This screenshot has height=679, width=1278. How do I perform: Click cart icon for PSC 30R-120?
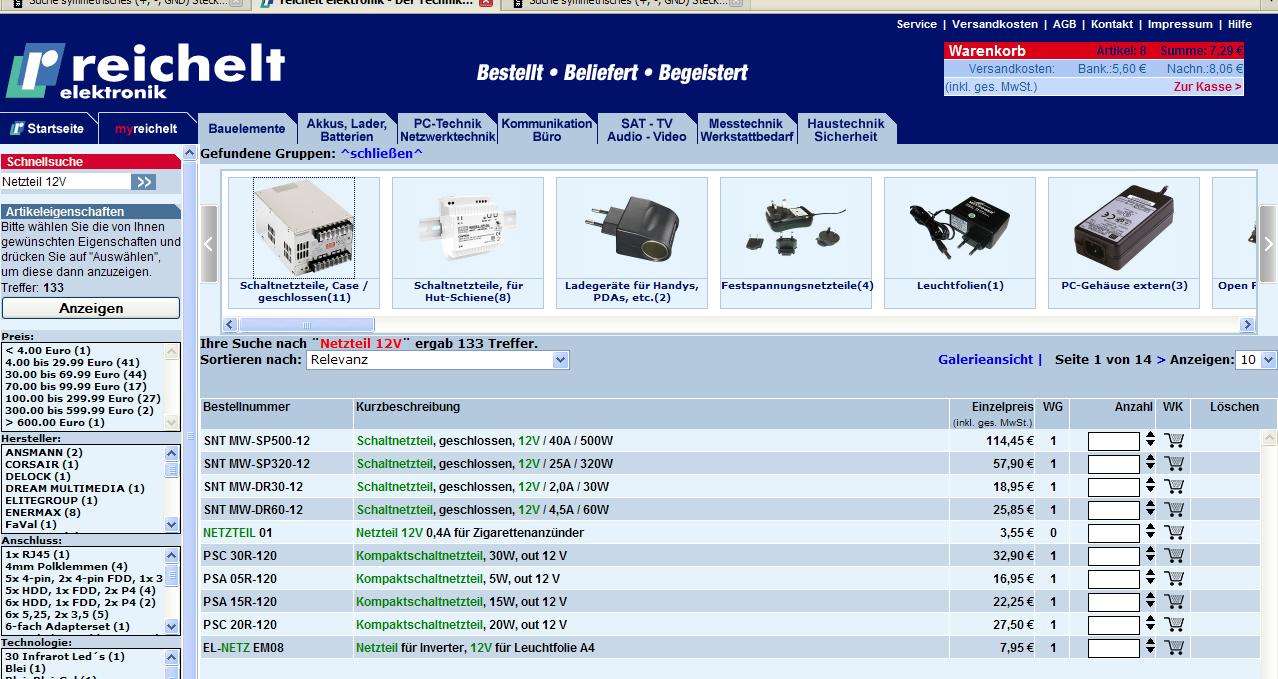(1174, 556)
